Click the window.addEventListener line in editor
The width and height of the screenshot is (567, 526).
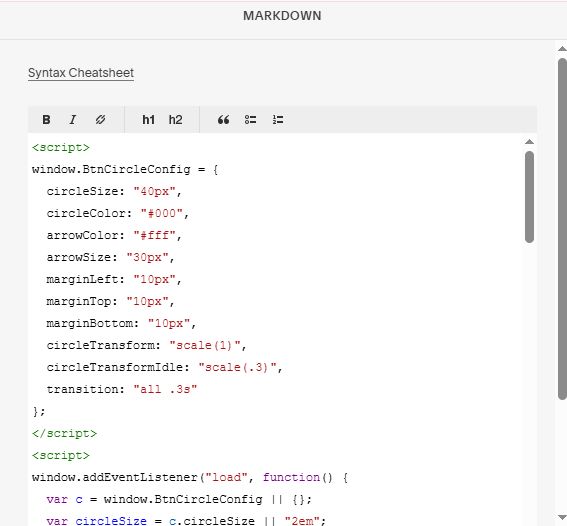pos(190,478)
